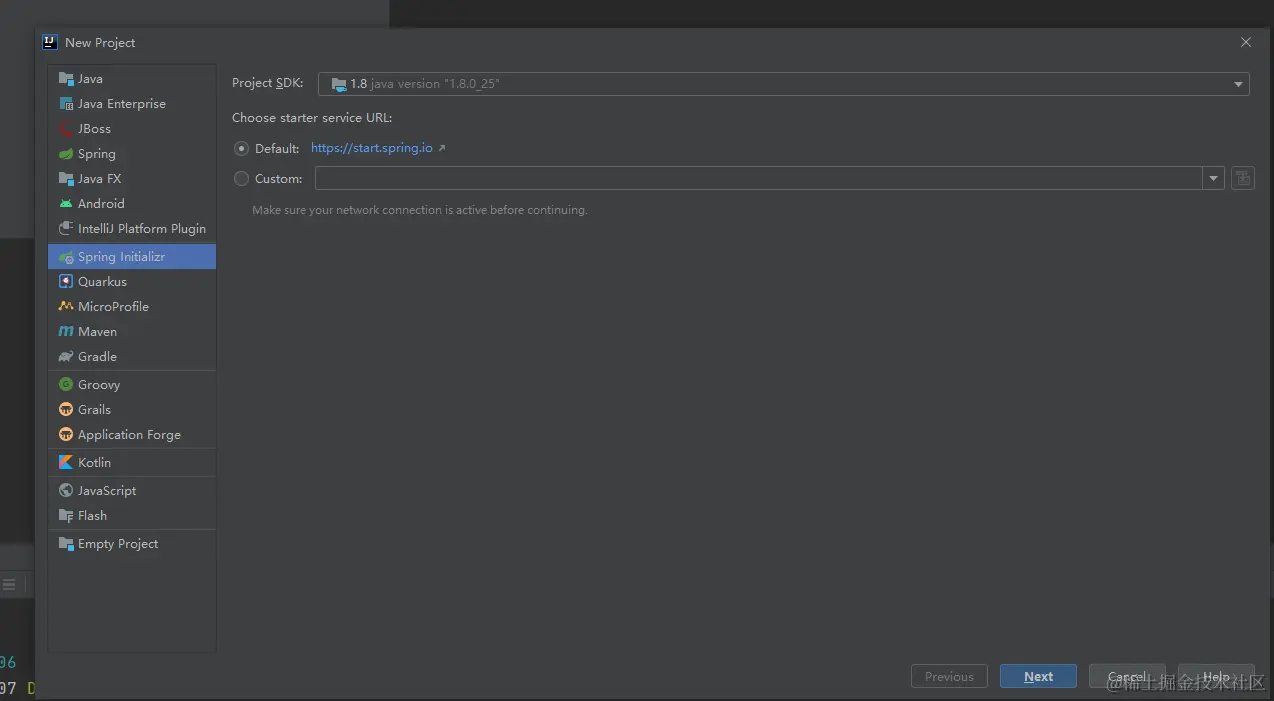Select the Flash list entry
This screenshot has height=701, width=1274.
click(132, 516)
